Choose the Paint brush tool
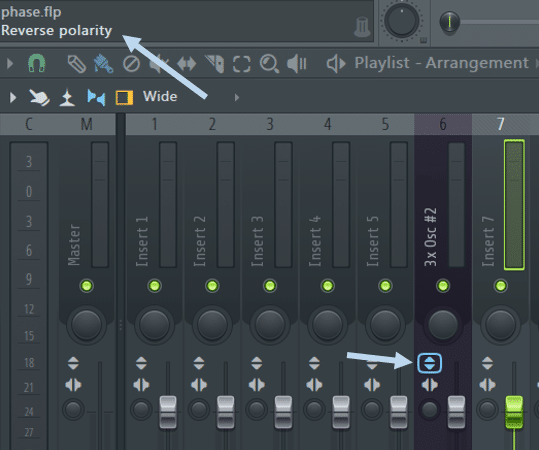Viewport: 539px width, 450px height. 103,64
